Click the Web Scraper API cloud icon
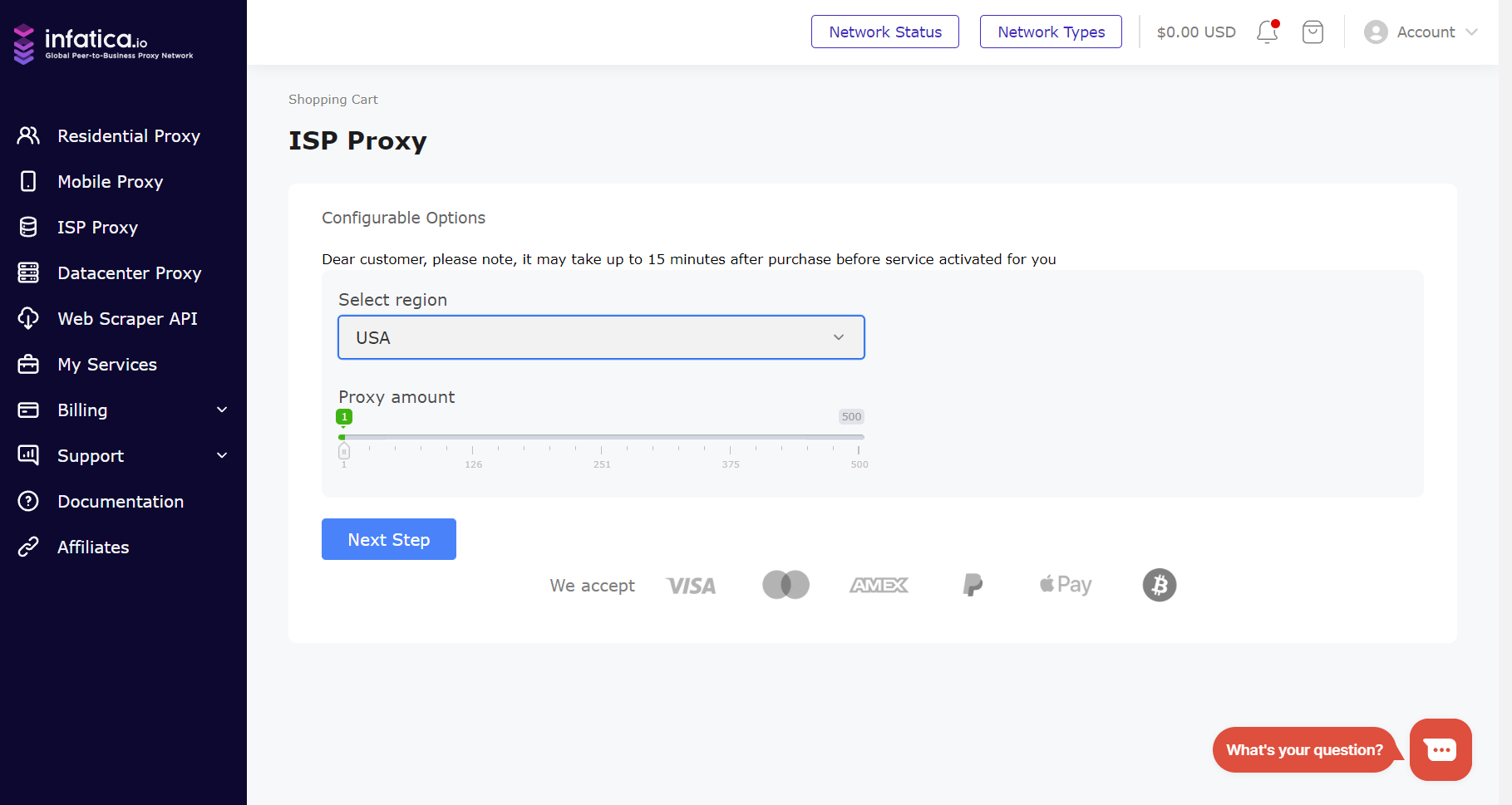This screenshot has height=805, width=1512. [x=28, y=318]
